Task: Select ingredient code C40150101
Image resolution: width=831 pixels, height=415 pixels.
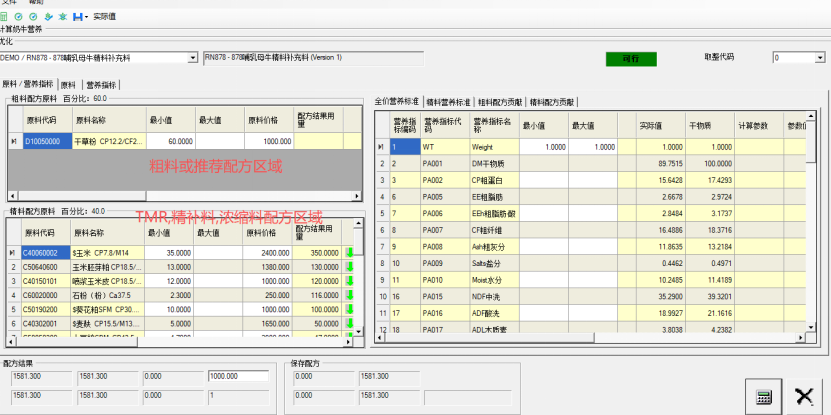Action: pos(46,281)
